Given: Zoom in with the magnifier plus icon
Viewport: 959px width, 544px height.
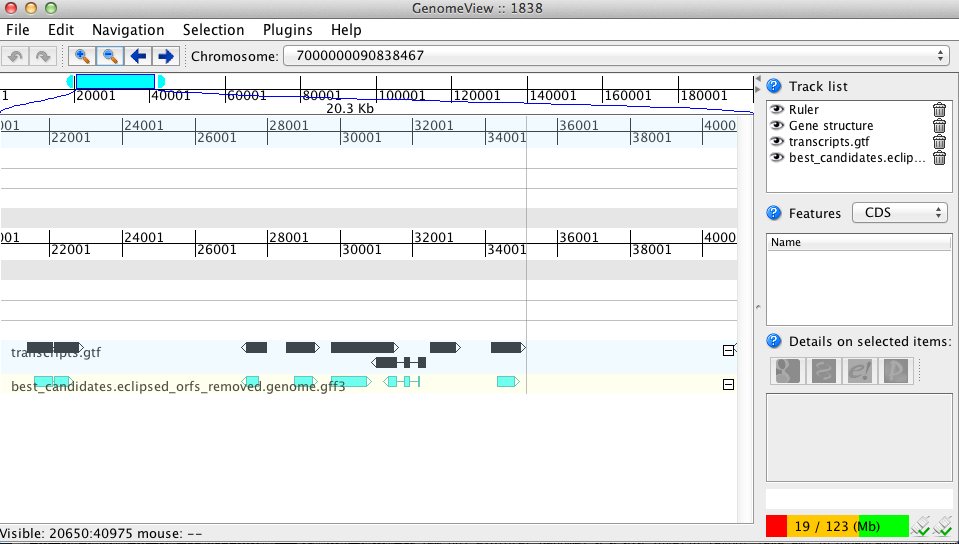Looking at the screenshot, I should pos(81,56).
